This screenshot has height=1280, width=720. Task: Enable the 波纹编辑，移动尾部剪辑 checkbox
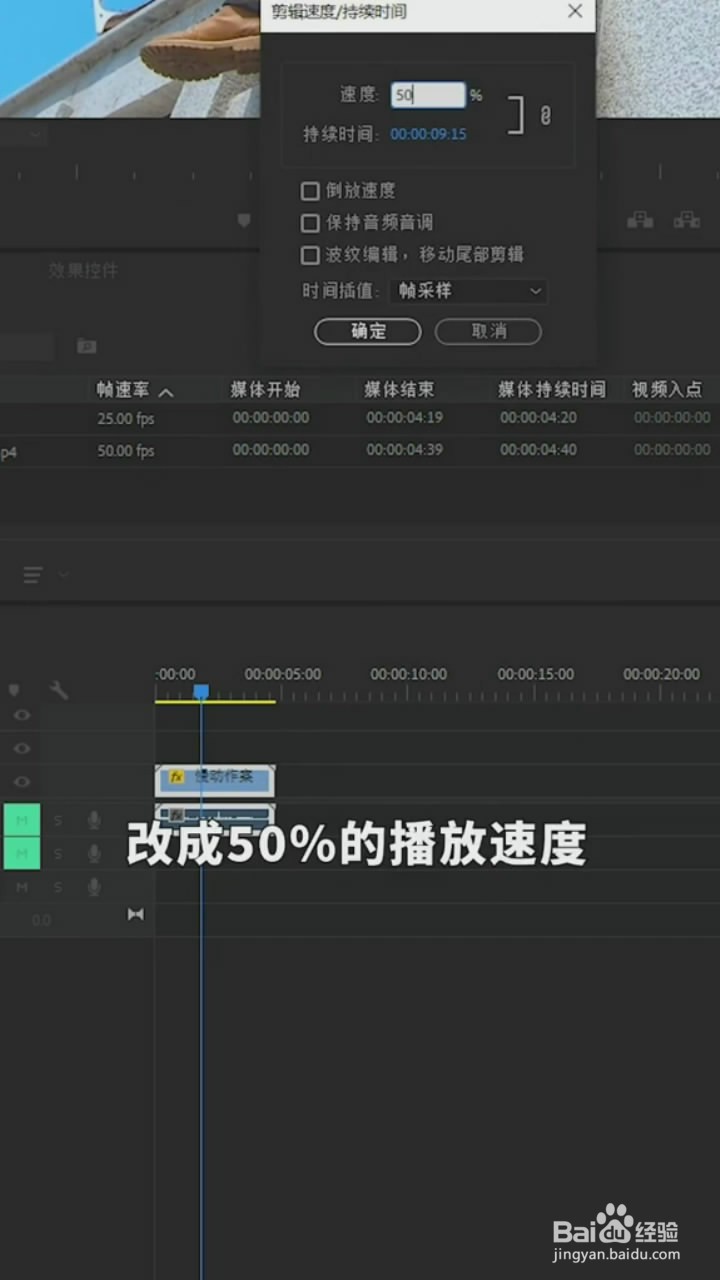[310, 255]
